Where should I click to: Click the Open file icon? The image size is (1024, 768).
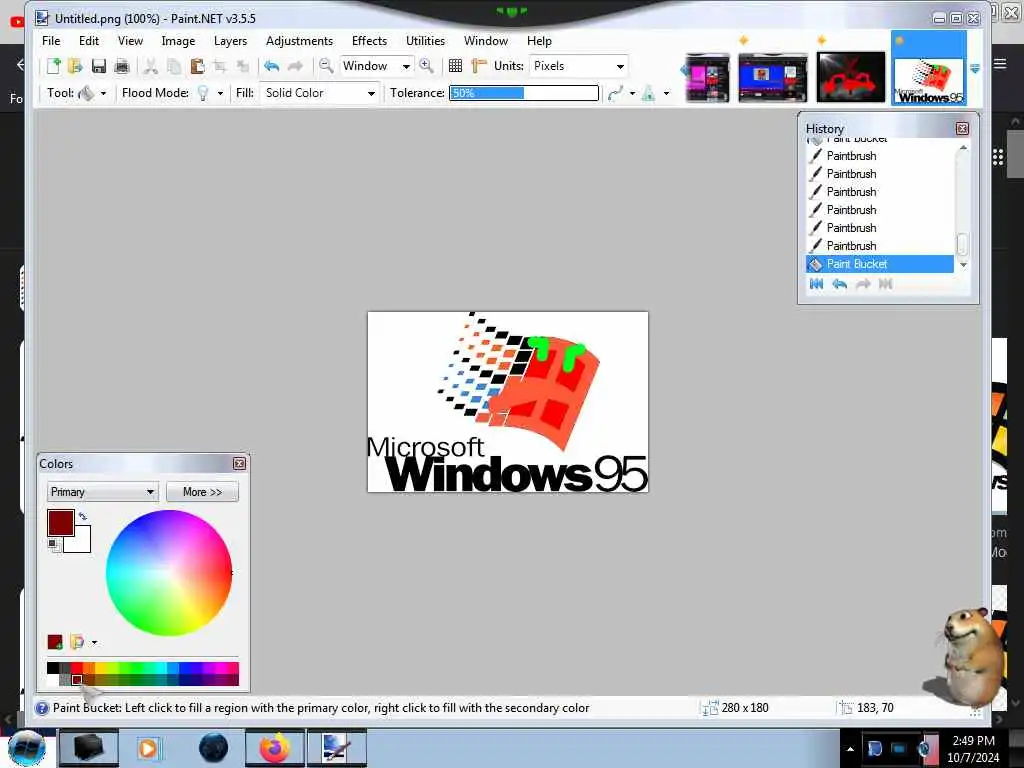point(75,66)
